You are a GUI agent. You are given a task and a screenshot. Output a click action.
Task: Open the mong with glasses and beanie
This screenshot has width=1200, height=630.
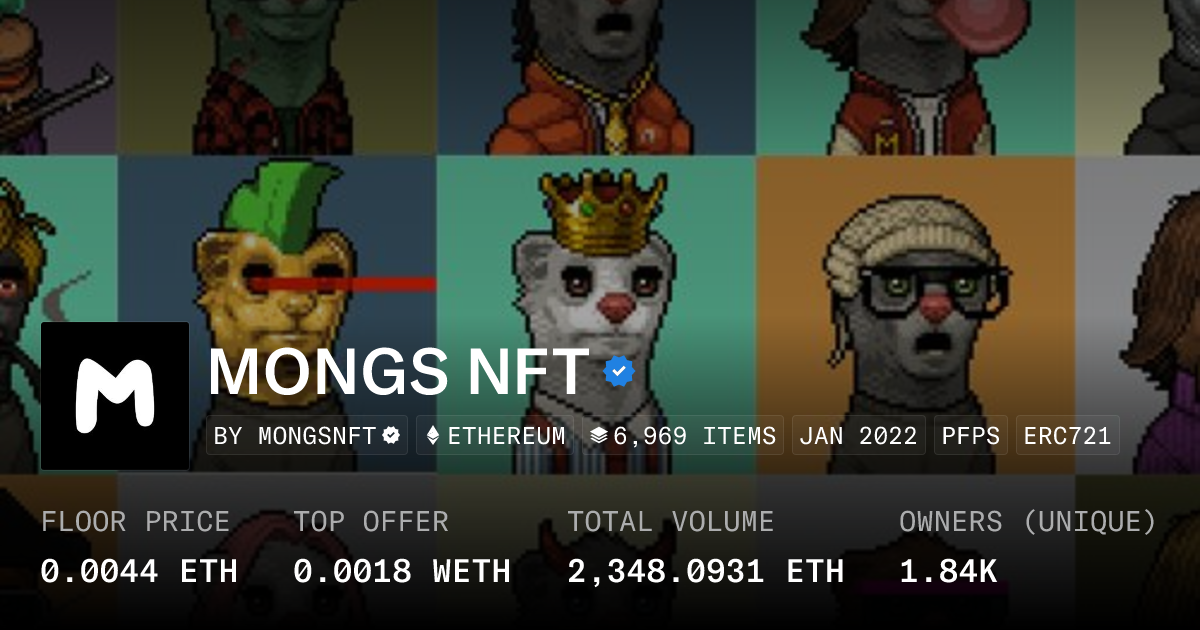(916, 314)
